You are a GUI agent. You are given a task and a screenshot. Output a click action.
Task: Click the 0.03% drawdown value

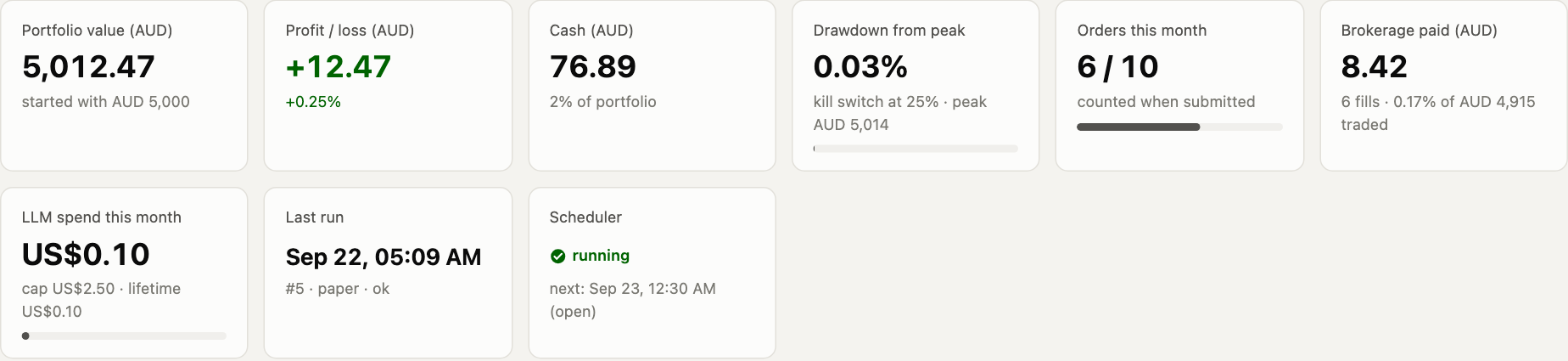[860, 66]
